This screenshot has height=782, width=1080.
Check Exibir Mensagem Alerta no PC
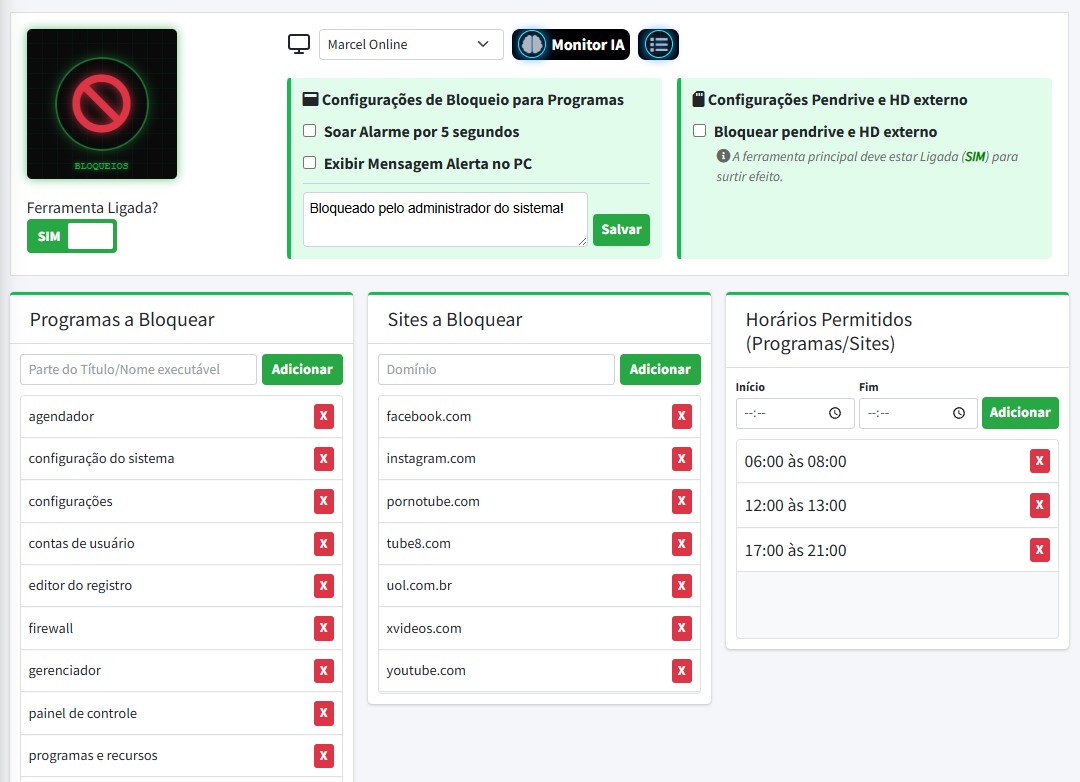pos(310,162)
